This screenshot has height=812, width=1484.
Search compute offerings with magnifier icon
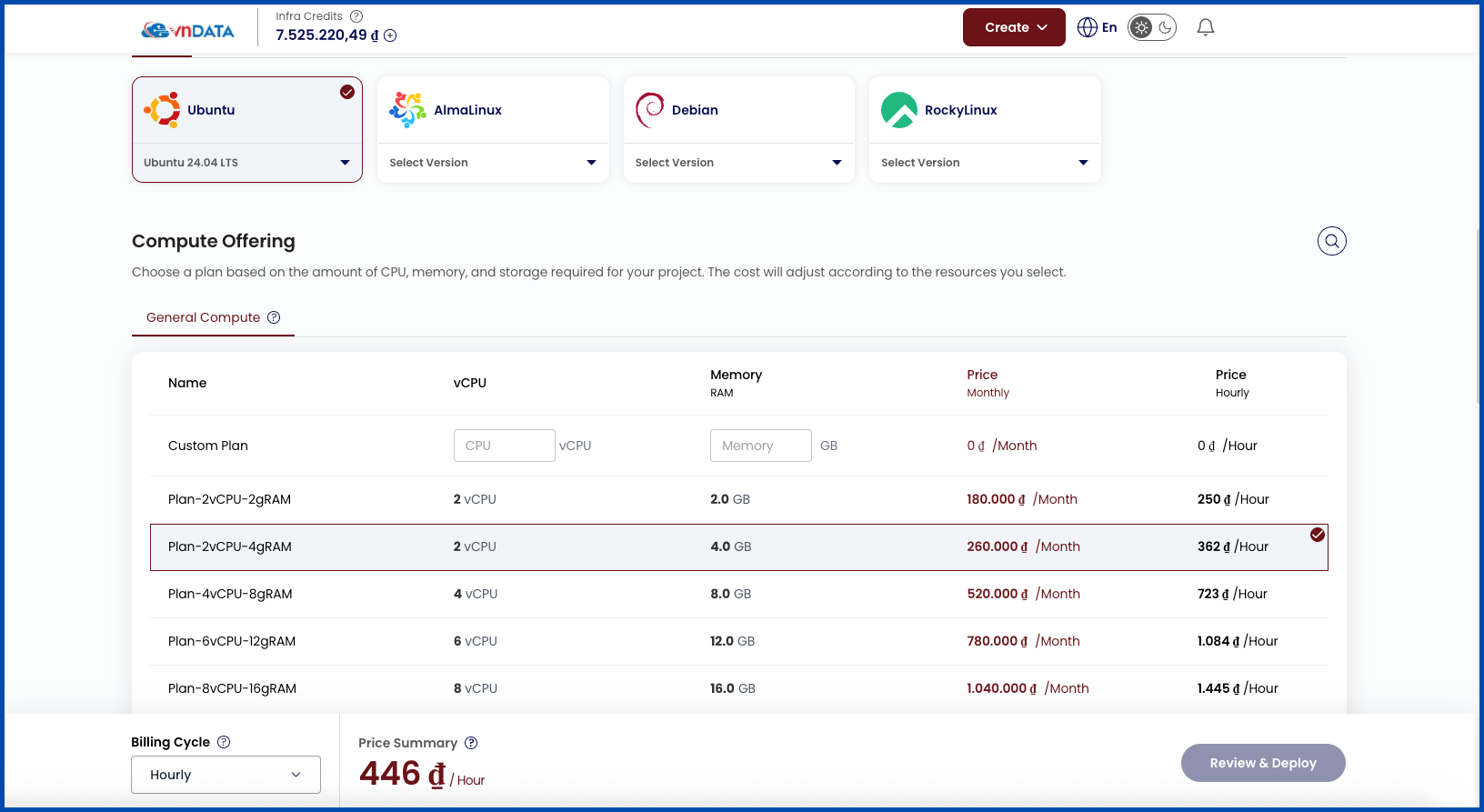pos(1332,241)
